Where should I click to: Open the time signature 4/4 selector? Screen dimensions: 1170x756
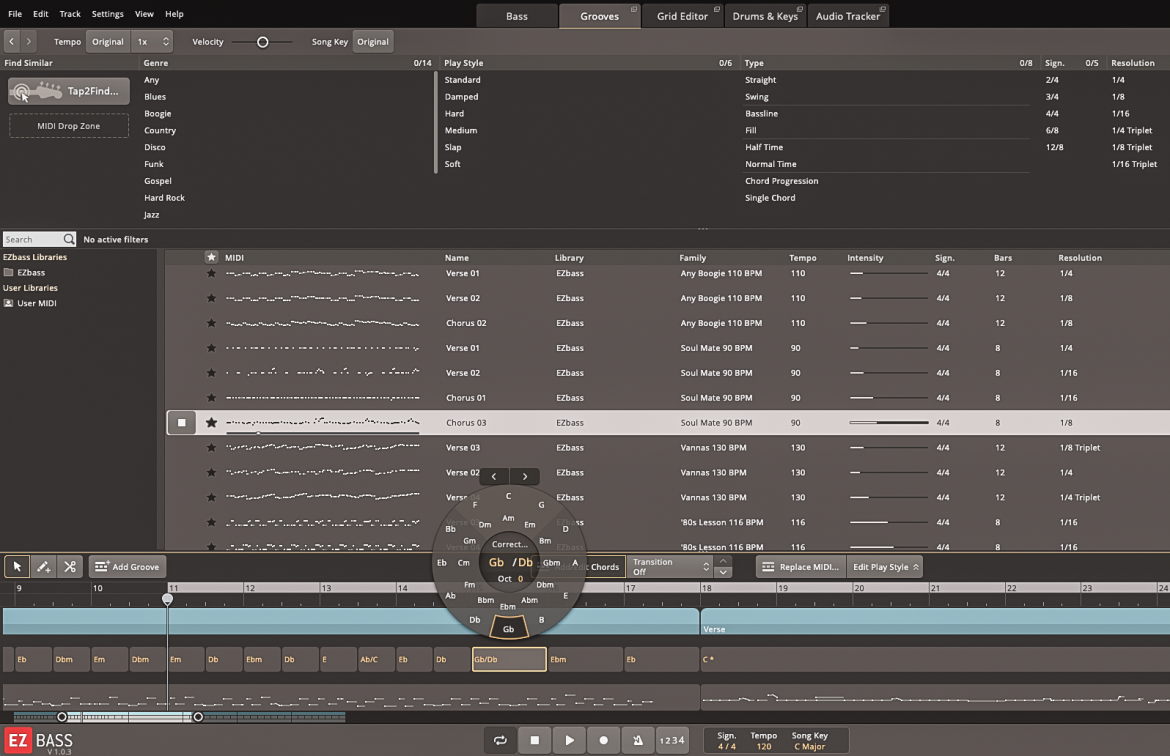point(727,741)
